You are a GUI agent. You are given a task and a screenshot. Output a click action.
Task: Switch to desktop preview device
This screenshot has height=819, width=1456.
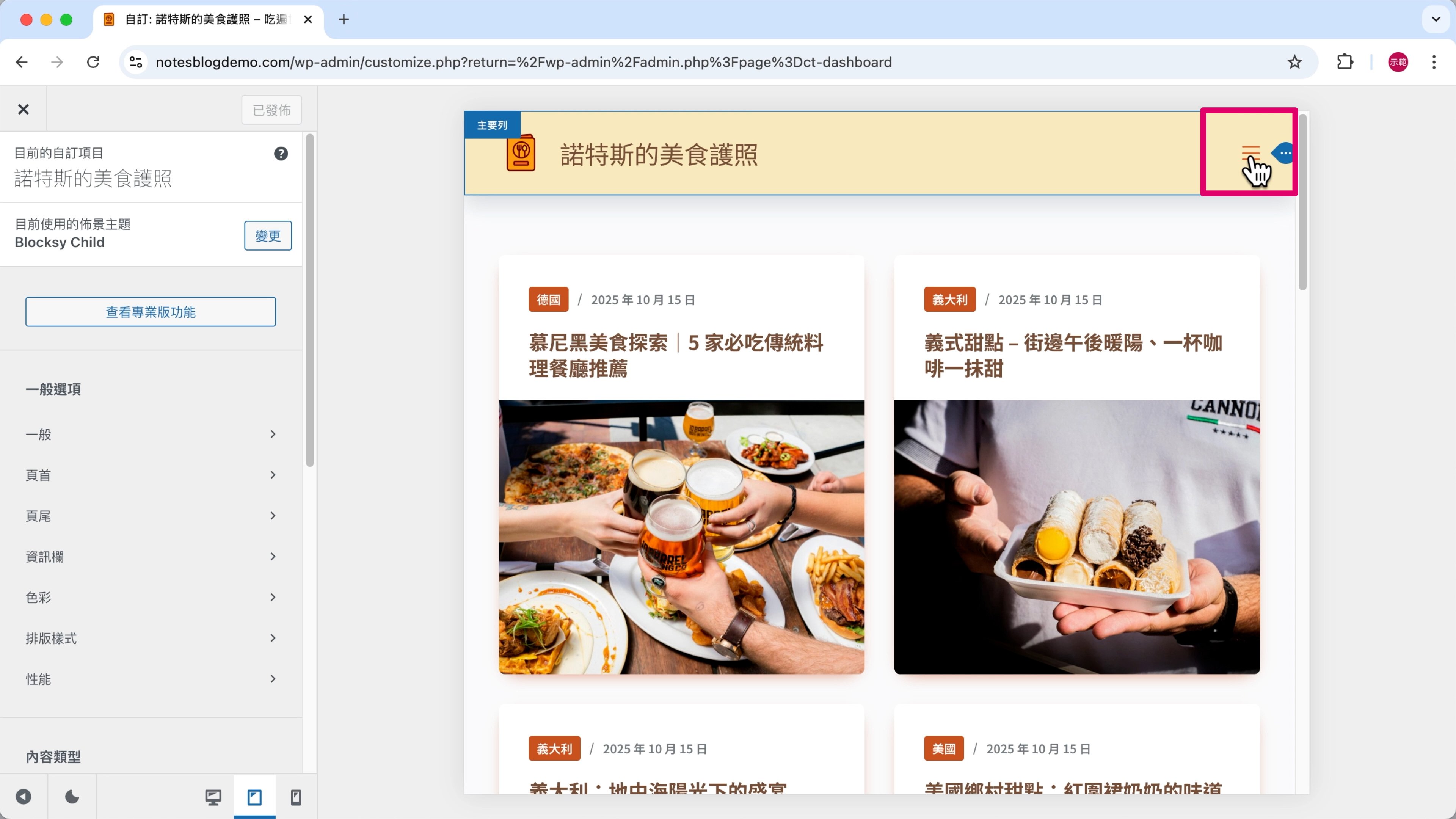[x=213, y=797]
